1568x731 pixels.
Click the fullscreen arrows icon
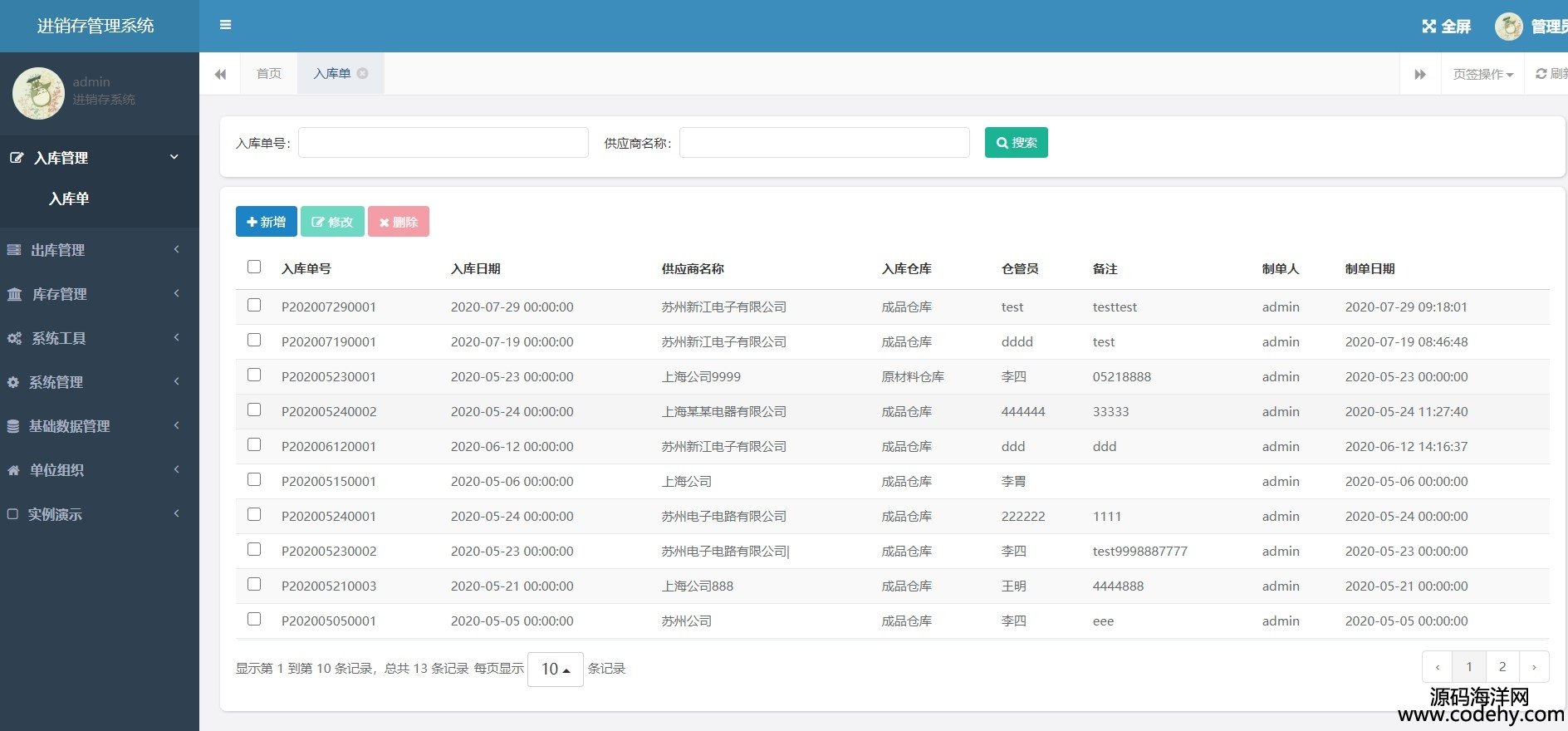[x=1428, y=27]
